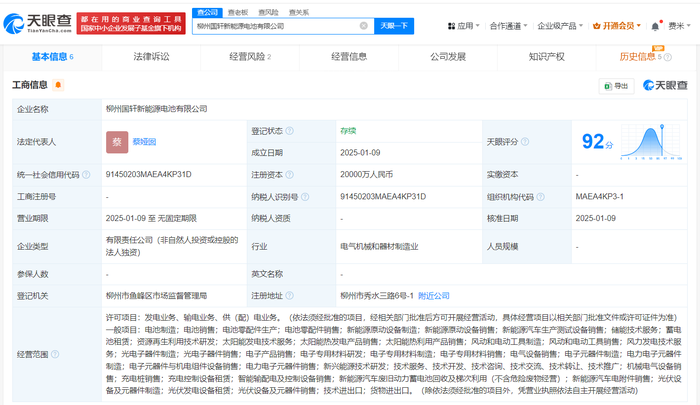700x405 pixels.
Task: Open the 知识产权 tab
Action: coord(546,57)
